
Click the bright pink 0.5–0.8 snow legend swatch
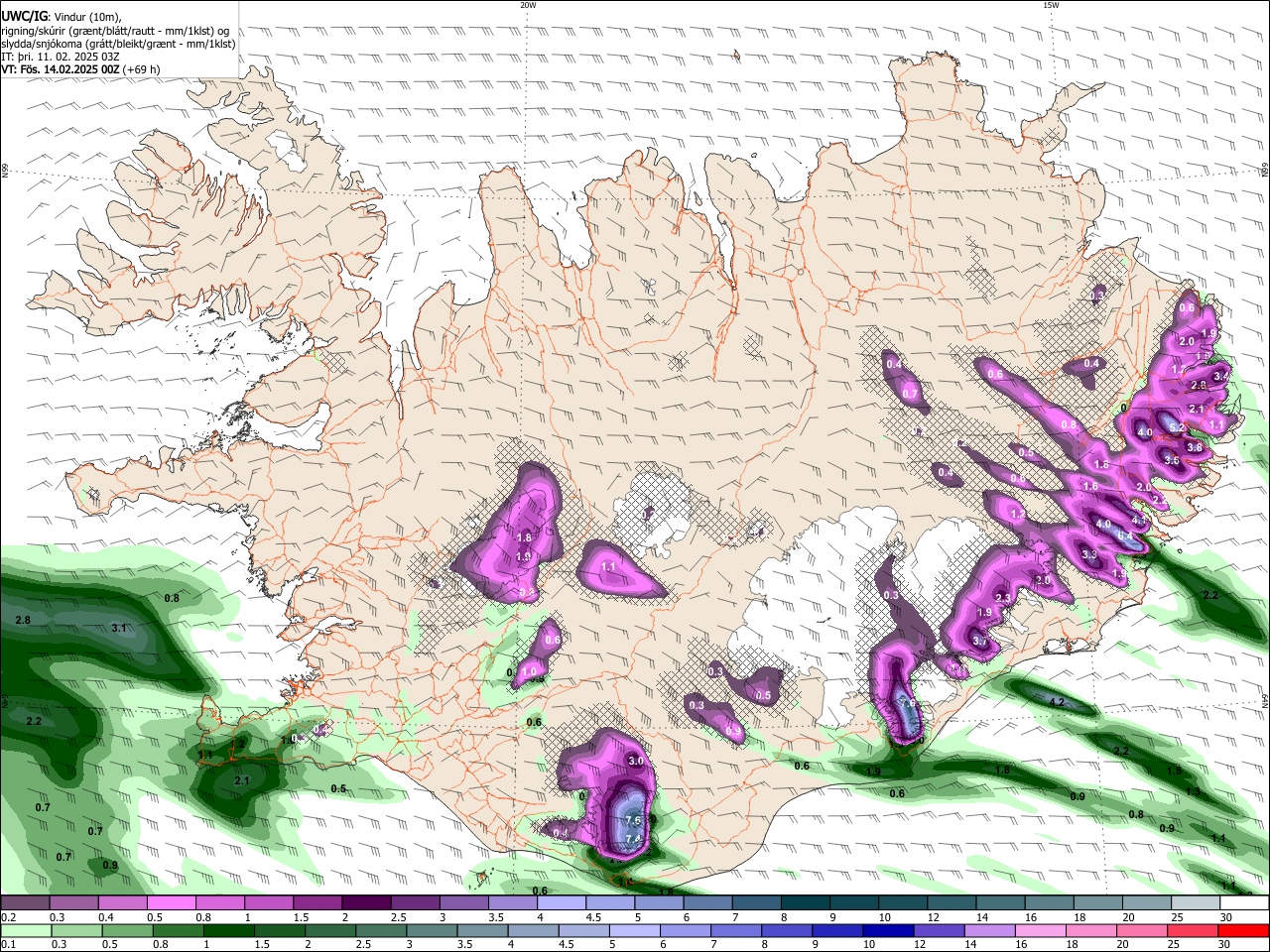coord(171,903)
